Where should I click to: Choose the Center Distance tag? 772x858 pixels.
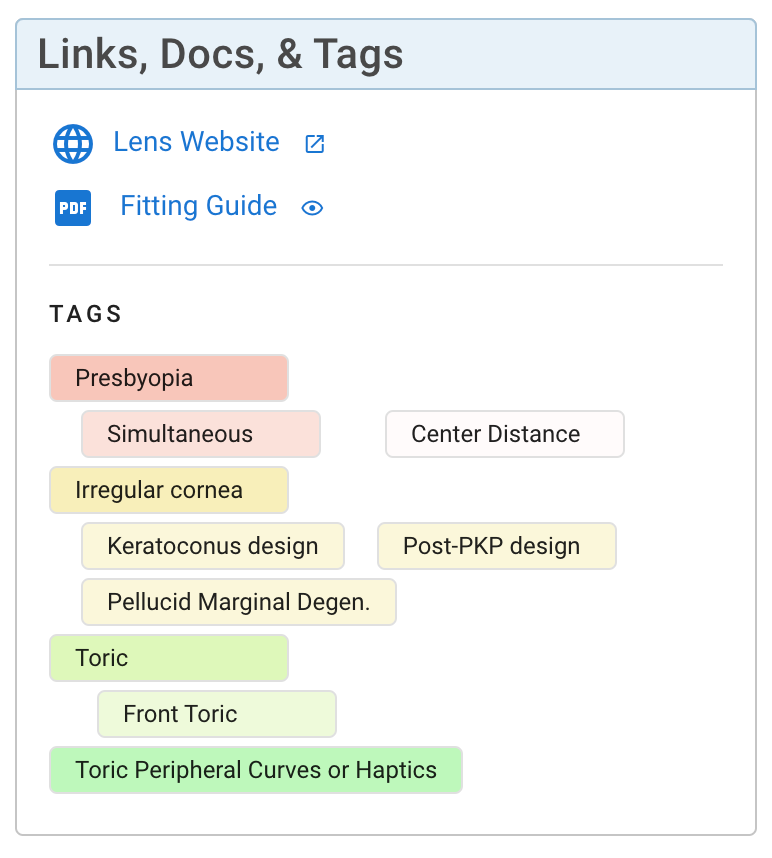pos(504,434)
